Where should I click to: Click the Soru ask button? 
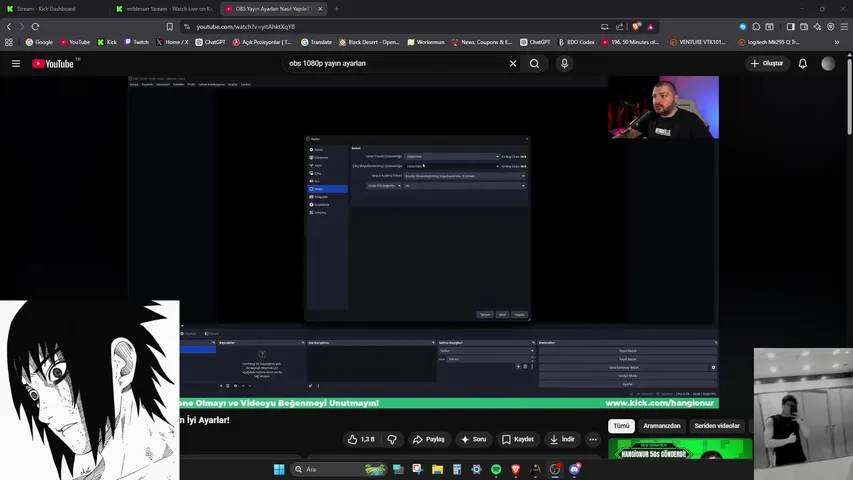point(473,439)
